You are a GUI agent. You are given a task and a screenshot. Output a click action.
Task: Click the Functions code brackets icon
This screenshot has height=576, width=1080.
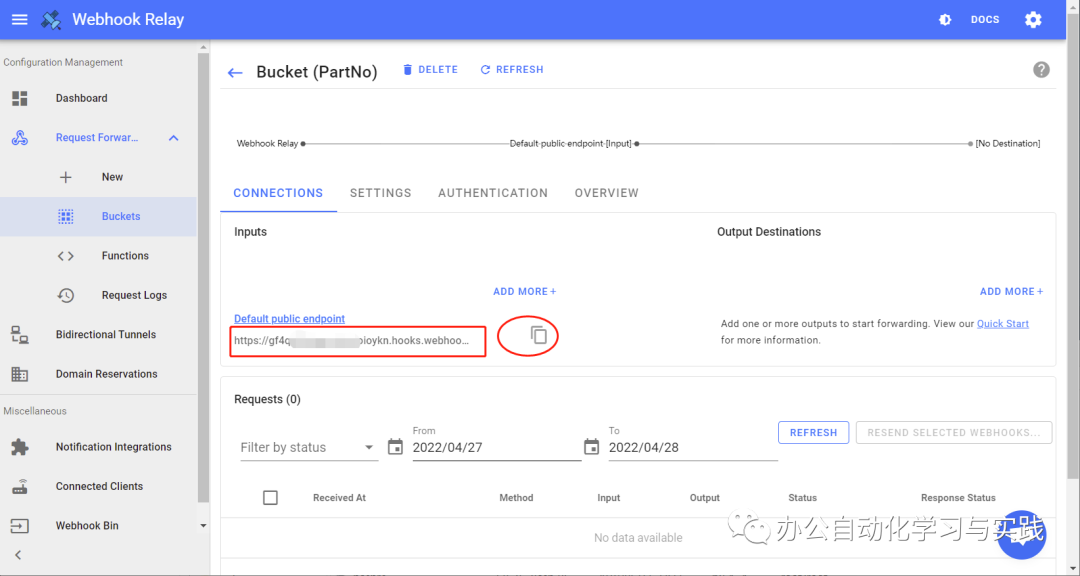pyautogui.click(x=65, y=256)
